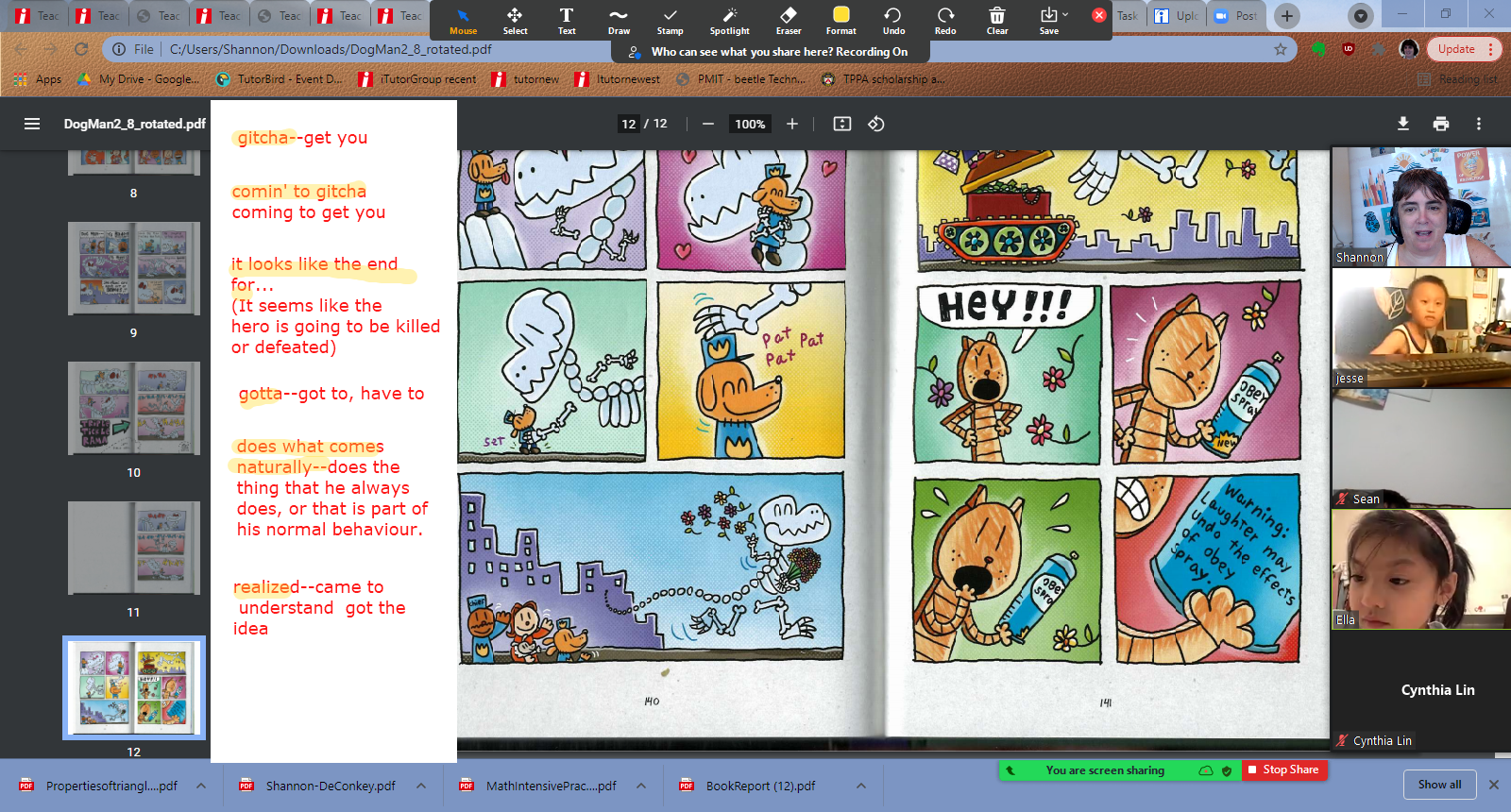The width and height of the screenshot is (1511, 812).
Task: Select the Mouse tool in Zoom annotation bar
Action: click(463, 21)
